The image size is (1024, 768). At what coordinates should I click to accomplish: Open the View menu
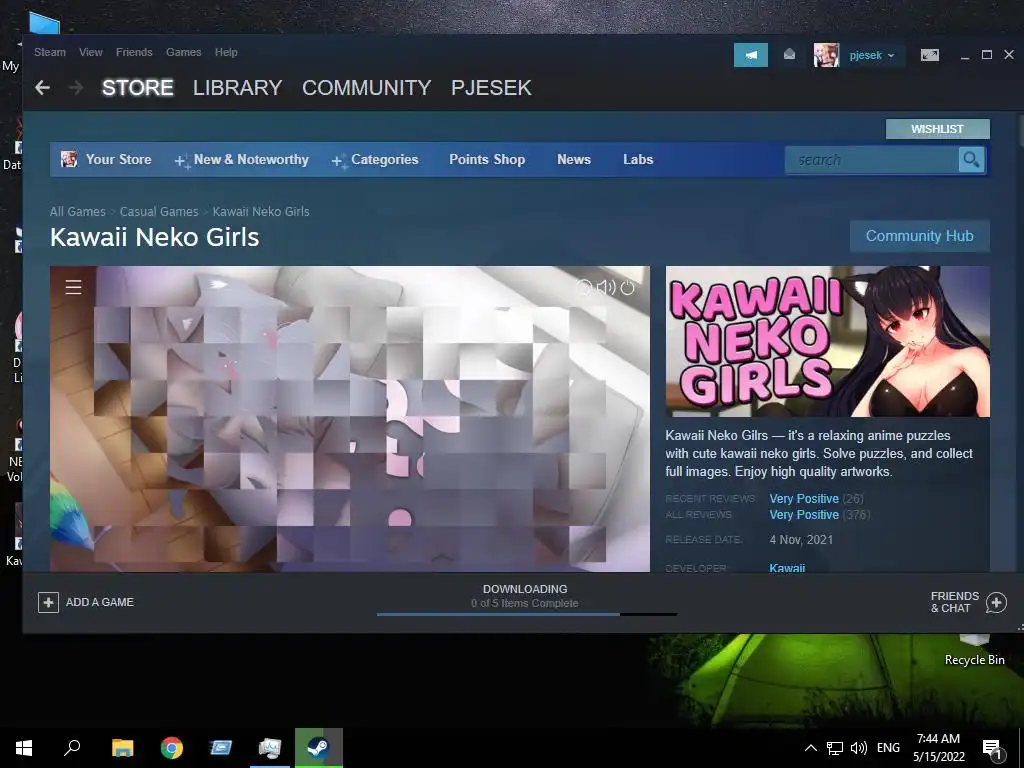(x=91, y=52)
